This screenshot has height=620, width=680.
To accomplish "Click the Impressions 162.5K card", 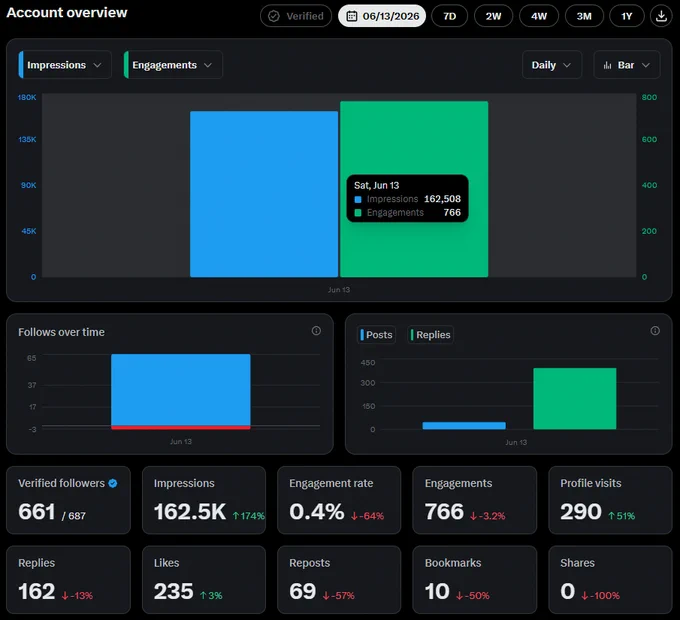I will pyautogui.click(x=204, y=500).
